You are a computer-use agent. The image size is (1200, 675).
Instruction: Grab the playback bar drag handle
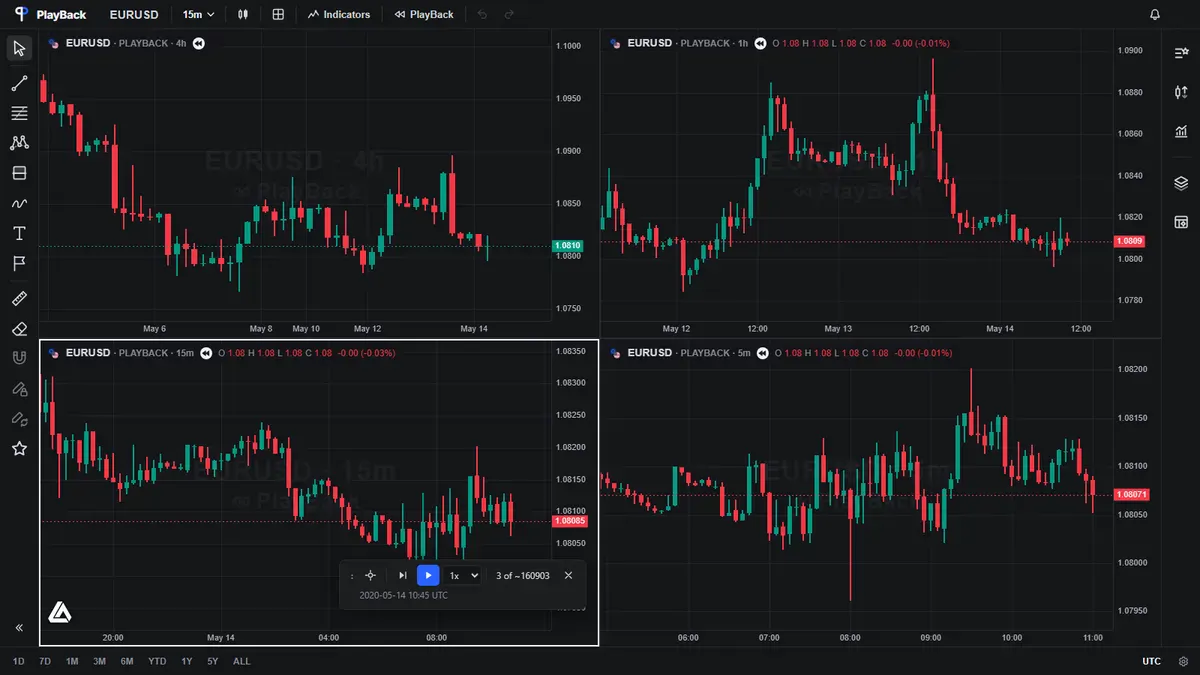click(352, 576)
